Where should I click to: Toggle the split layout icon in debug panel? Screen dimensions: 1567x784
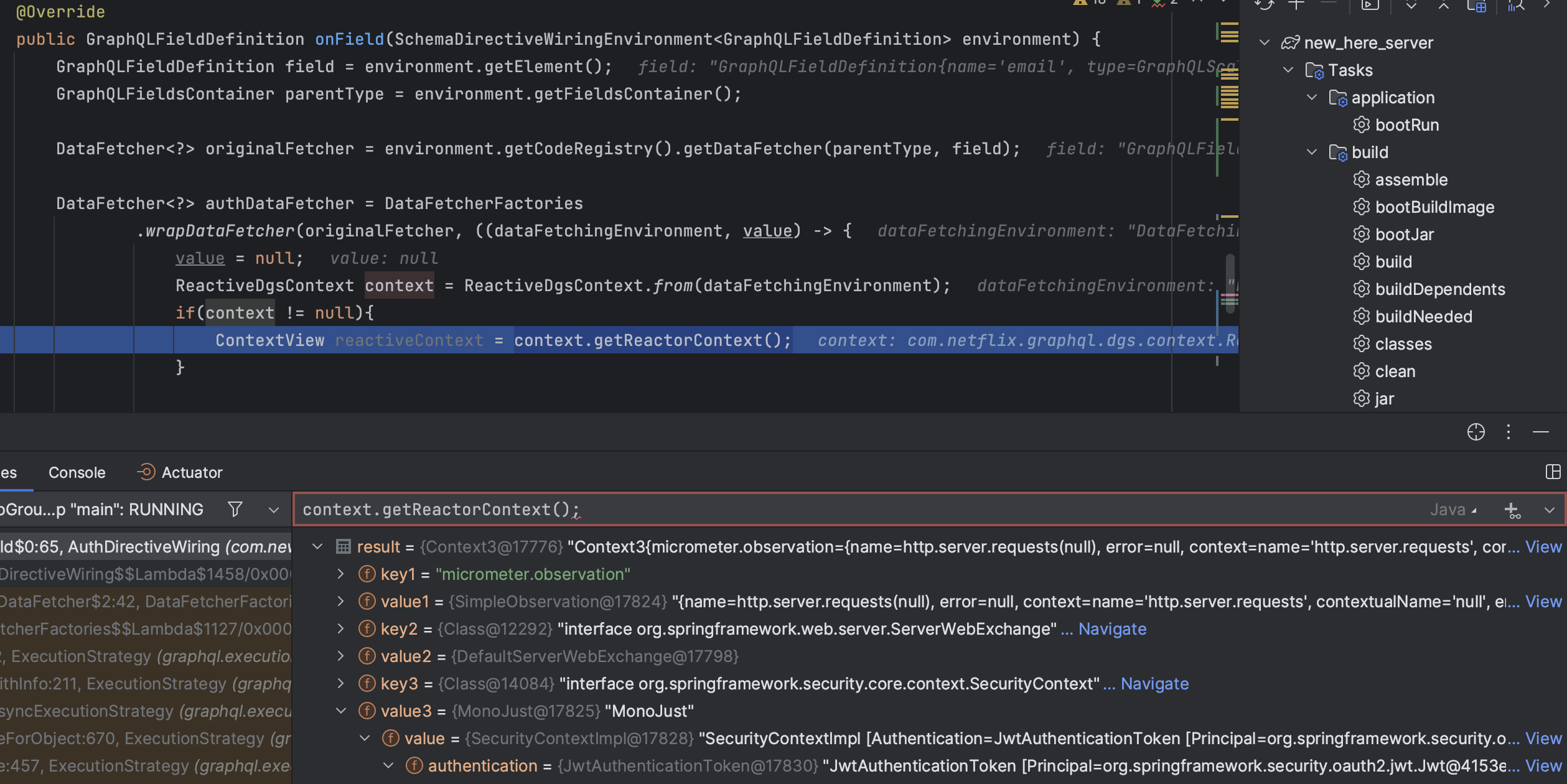point(1553,472)
